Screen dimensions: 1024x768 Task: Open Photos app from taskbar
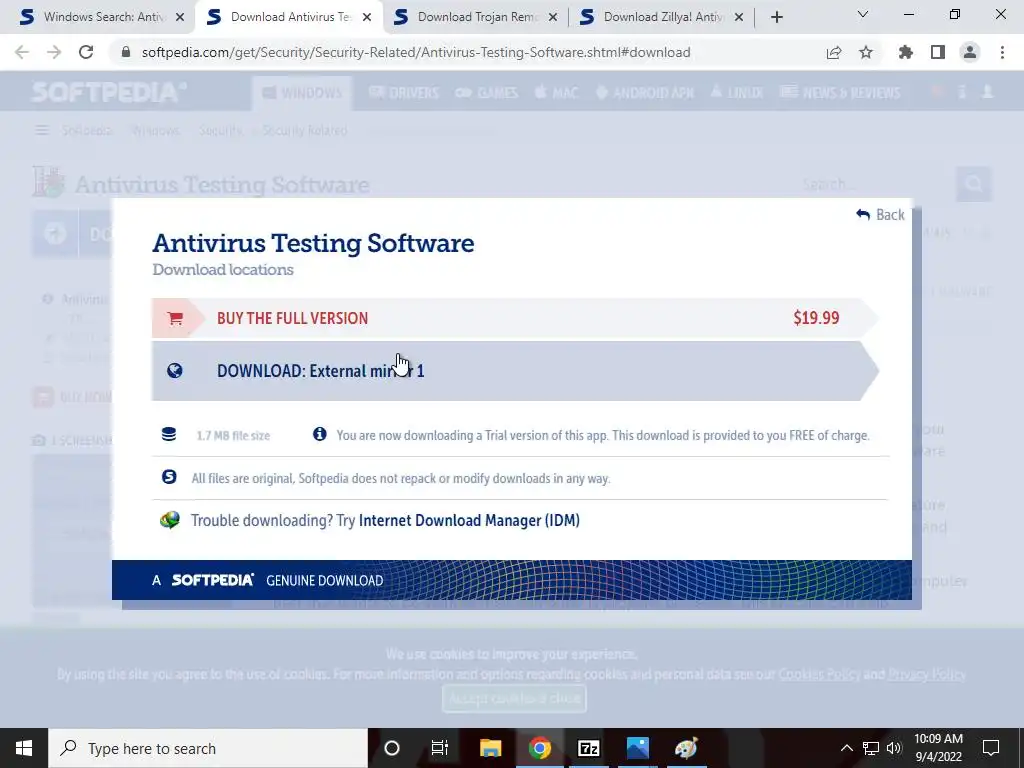point(637,748)
